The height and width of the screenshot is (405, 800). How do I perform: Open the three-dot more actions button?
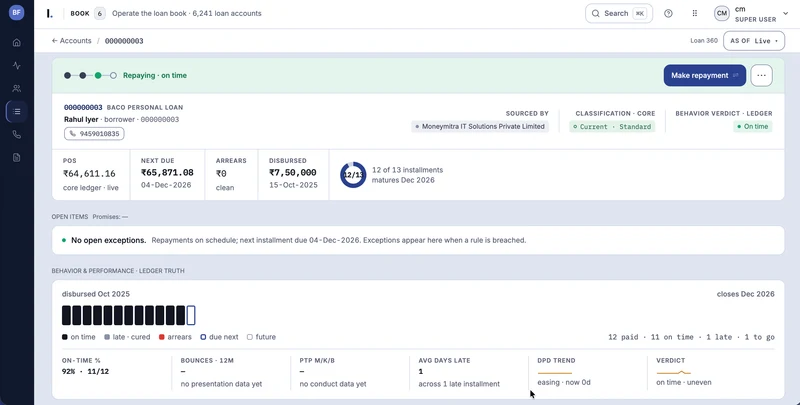761,75
